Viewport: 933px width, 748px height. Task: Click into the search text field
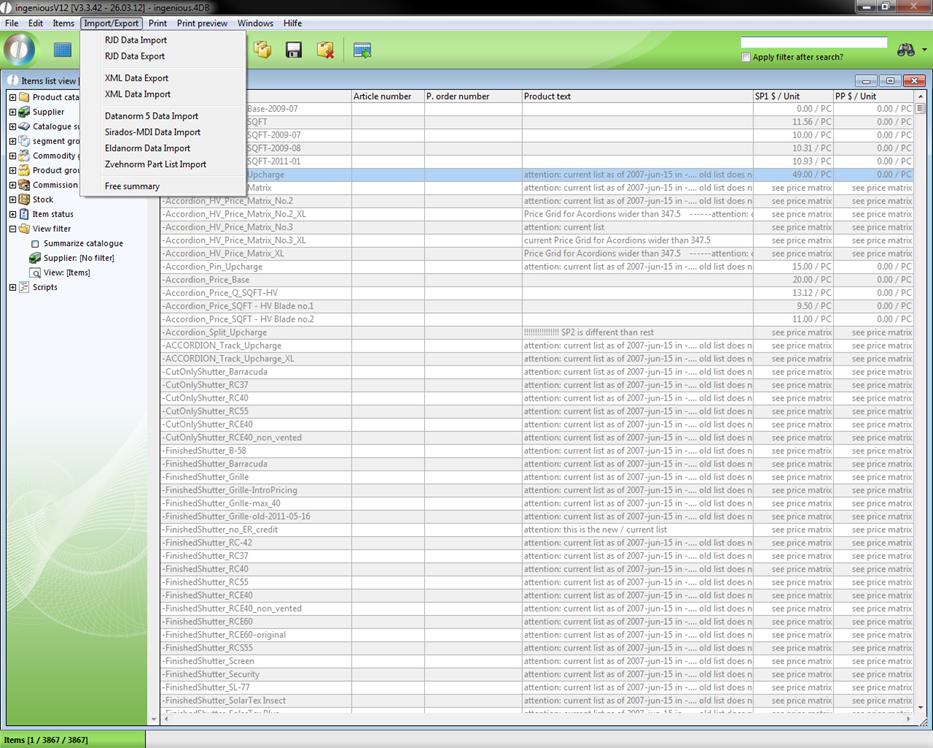coord(813,43)
